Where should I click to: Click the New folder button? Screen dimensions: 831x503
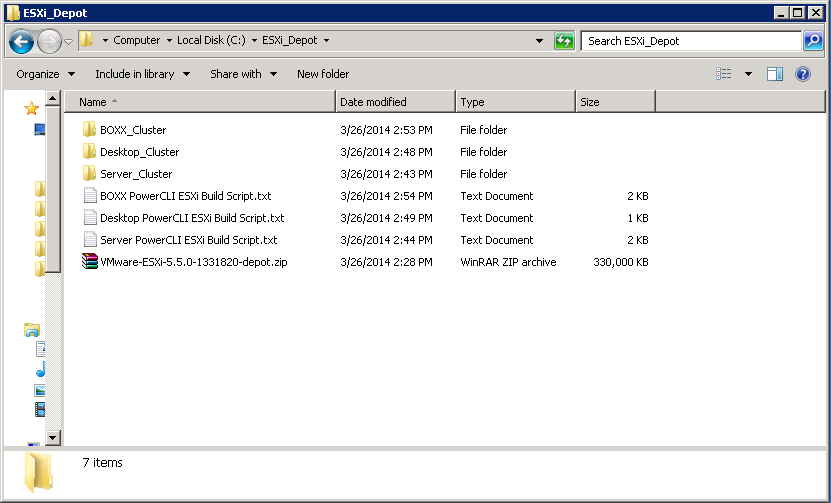pyautogui.click(x=323, y=74)
